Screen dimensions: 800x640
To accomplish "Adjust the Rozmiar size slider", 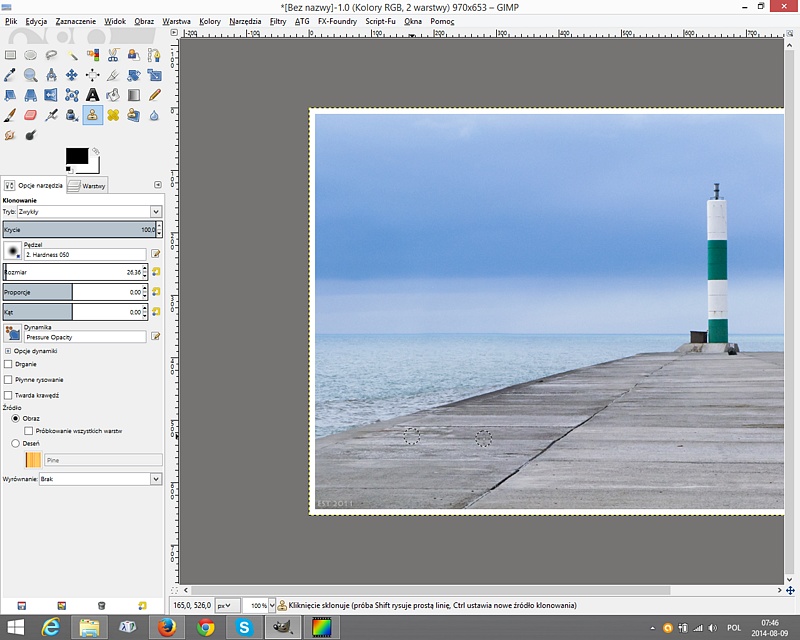I will 72,272.
